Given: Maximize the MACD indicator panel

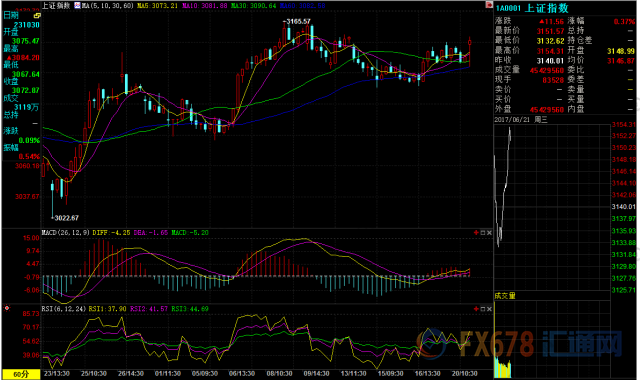Looking at the screenshot, I should tap(482, 233).
